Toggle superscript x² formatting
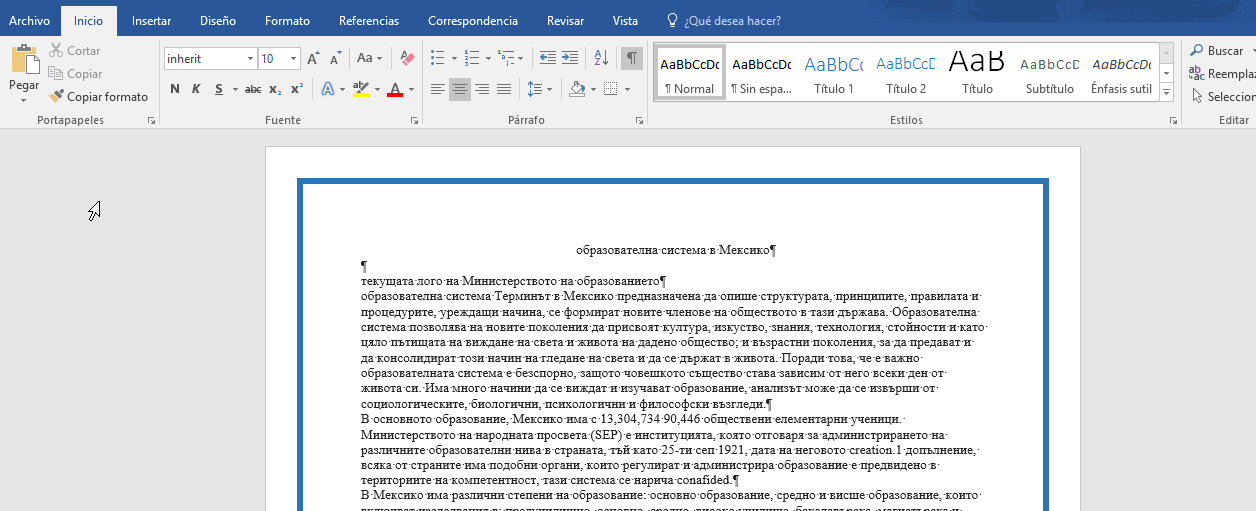The width and height of the screenshot is (1256, 511). pyautogui.click(x=297, y=89)
